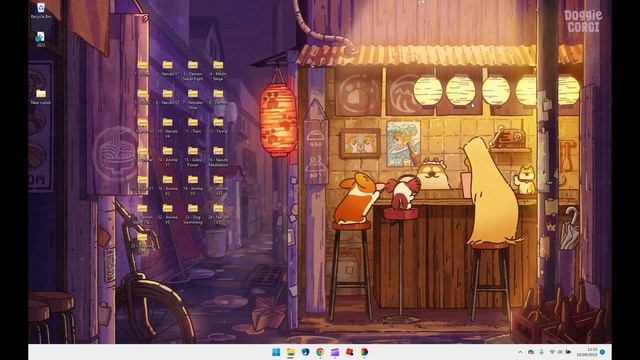Image resolution: width=640 pixels, height=360 pixels.
Task: Open the 15 - Goku Power folder
Action: [193, 157]
